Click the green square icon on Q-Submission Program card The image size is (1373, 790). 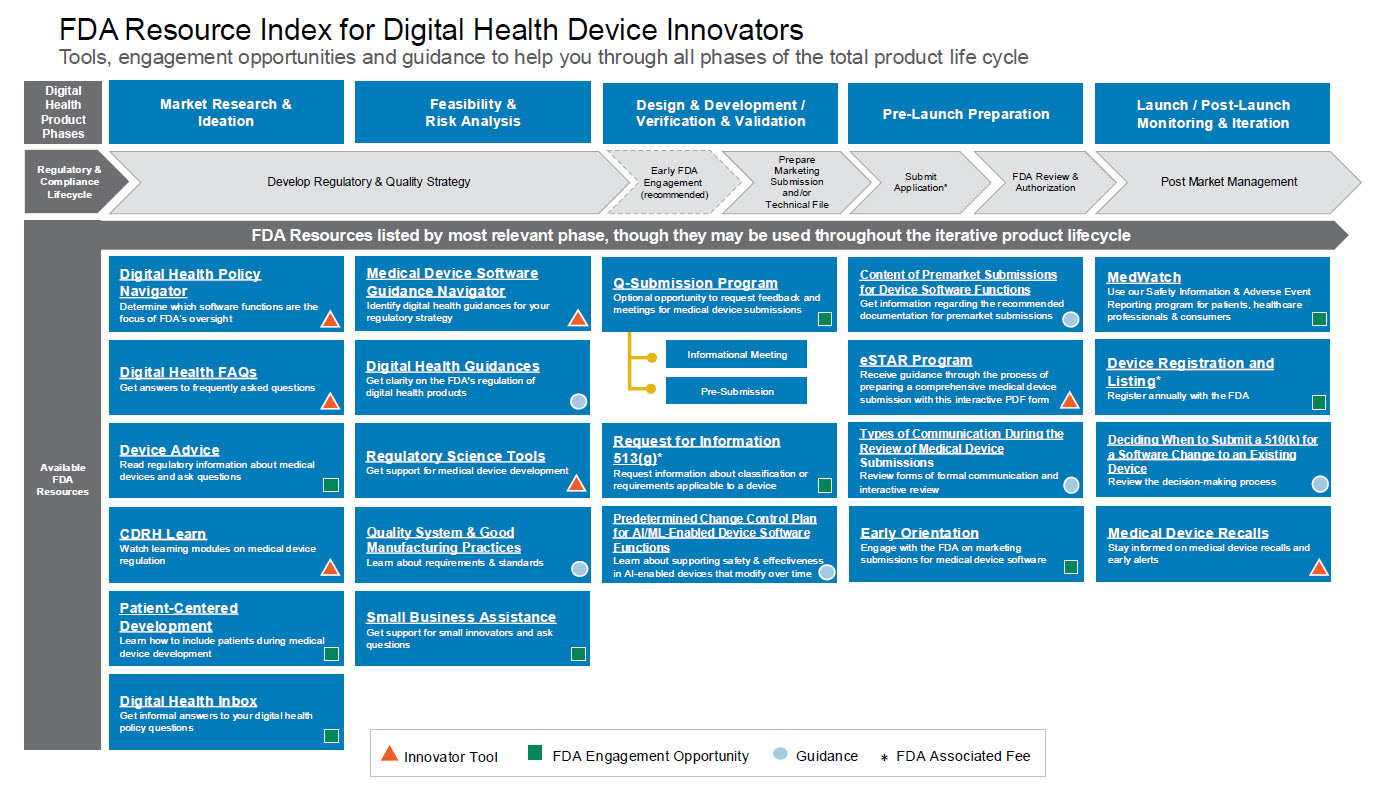coord(825,319)
